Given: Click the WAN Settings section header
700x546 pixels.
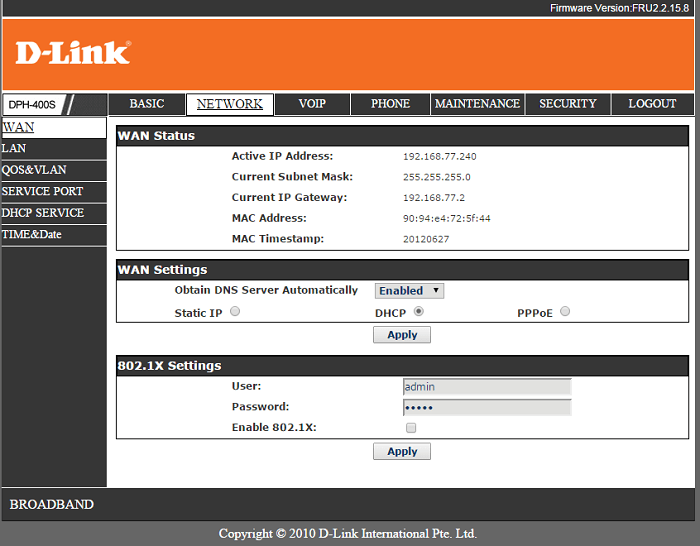Looking at the screenshot, I should click(x=402, y=270).
